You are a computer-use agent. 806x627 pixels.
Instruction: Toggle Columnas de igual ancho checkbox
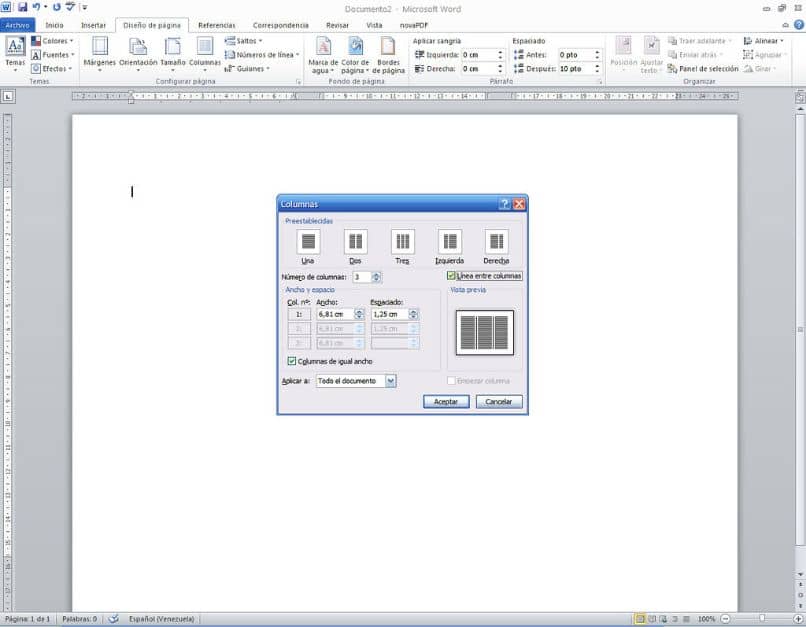coord(292,361)
